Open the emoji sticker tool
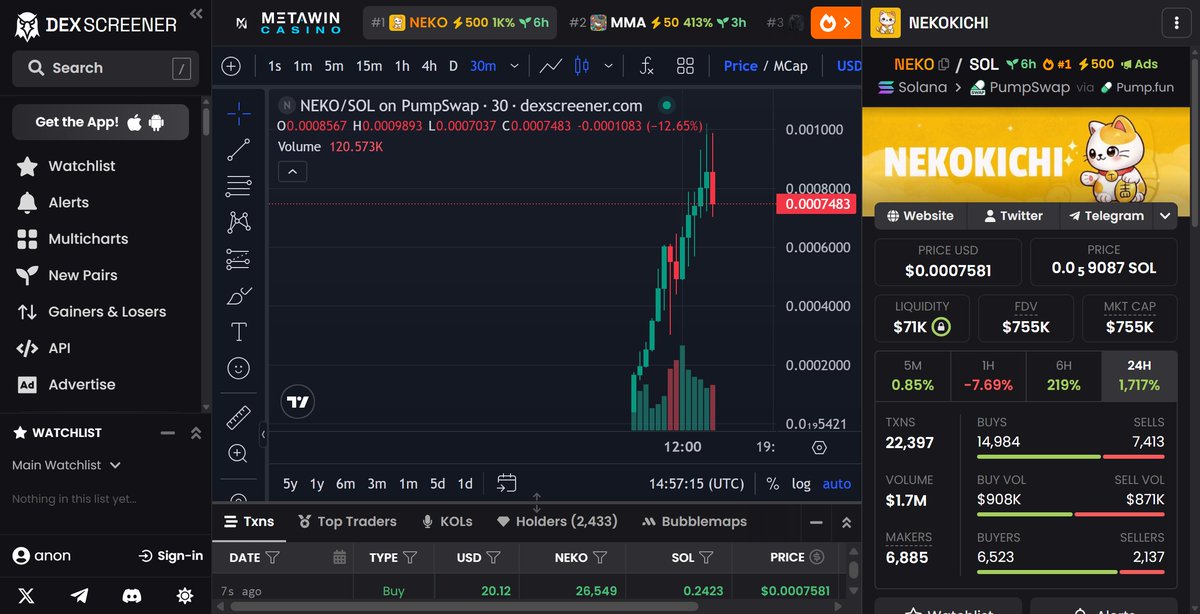 (x=238, y=368)
